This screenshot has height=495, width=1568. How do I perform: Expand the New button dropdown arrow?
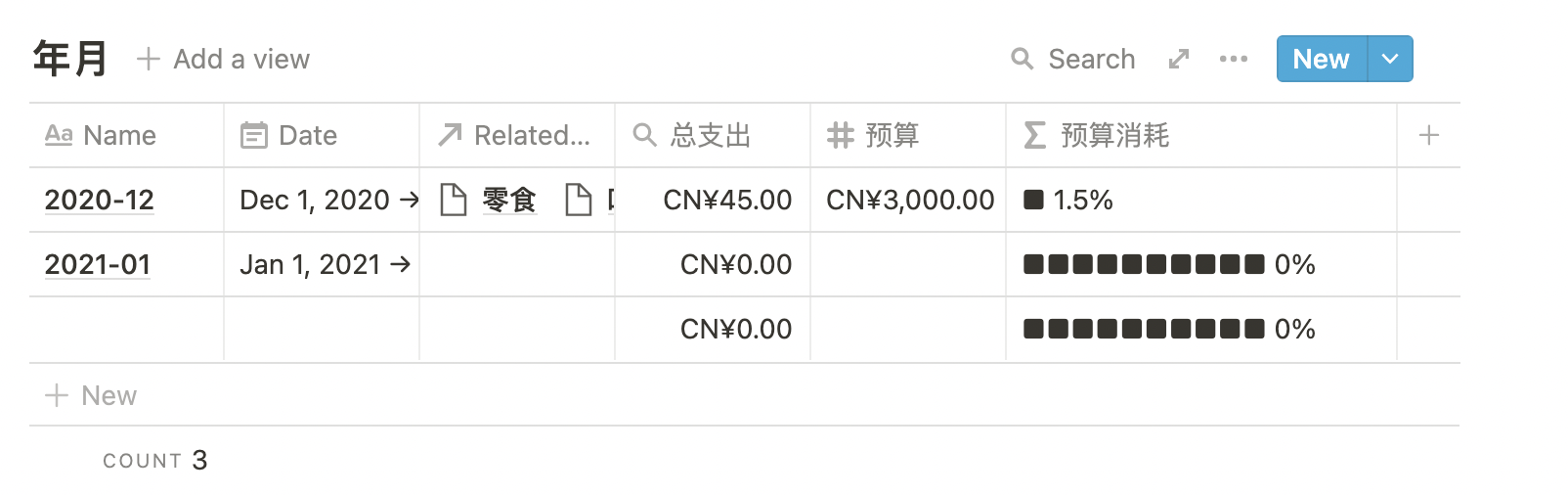click(1390, 59)
